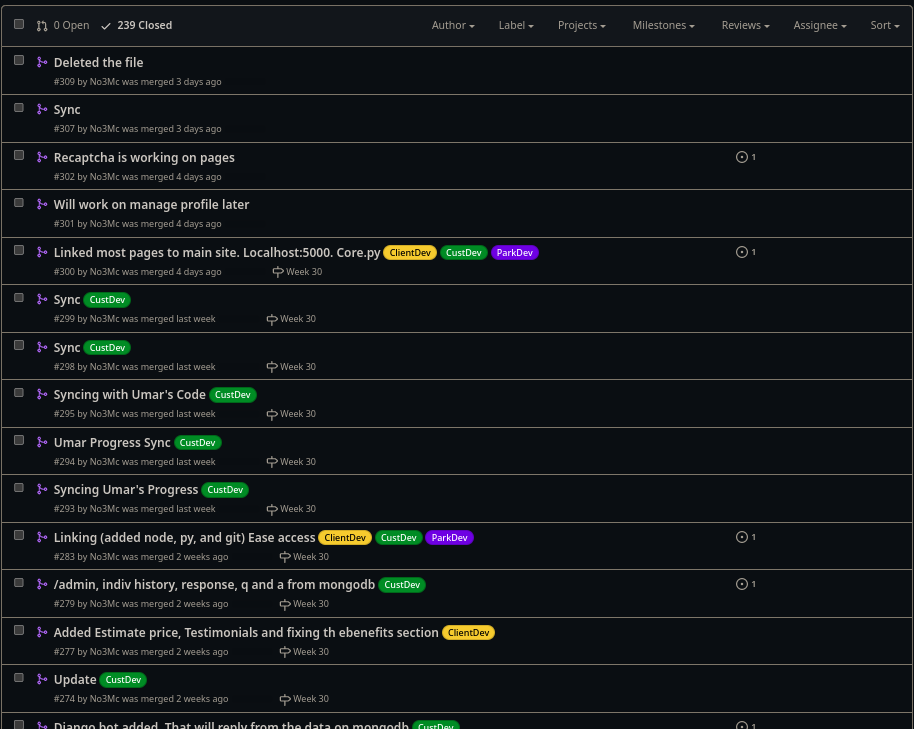Image resolution: width=914 pixels, height=729 pixels.
Task: Click the milestone icon next to Week 30 on #279
Action: (284, 604)
